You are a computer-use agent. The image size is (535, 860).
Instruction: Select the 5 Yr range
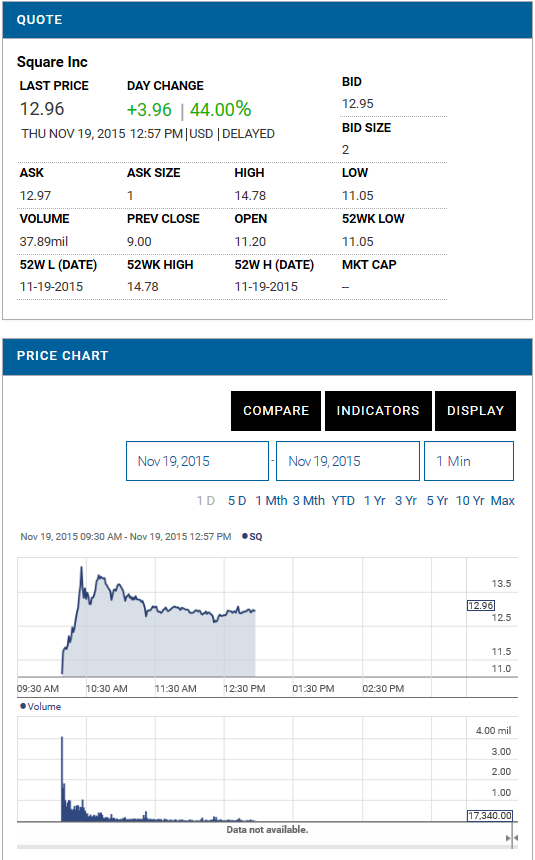coord(437,501)
